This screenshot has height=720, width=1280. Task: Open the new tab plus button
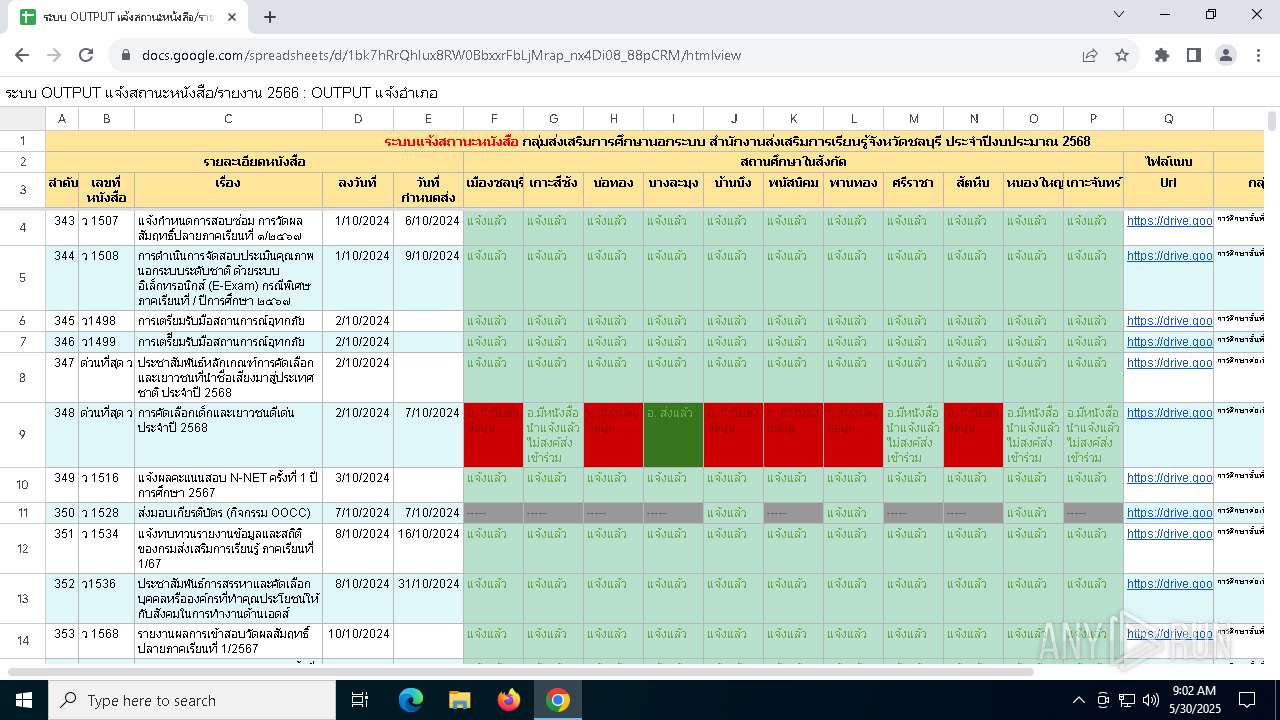(x=270, y=16)
